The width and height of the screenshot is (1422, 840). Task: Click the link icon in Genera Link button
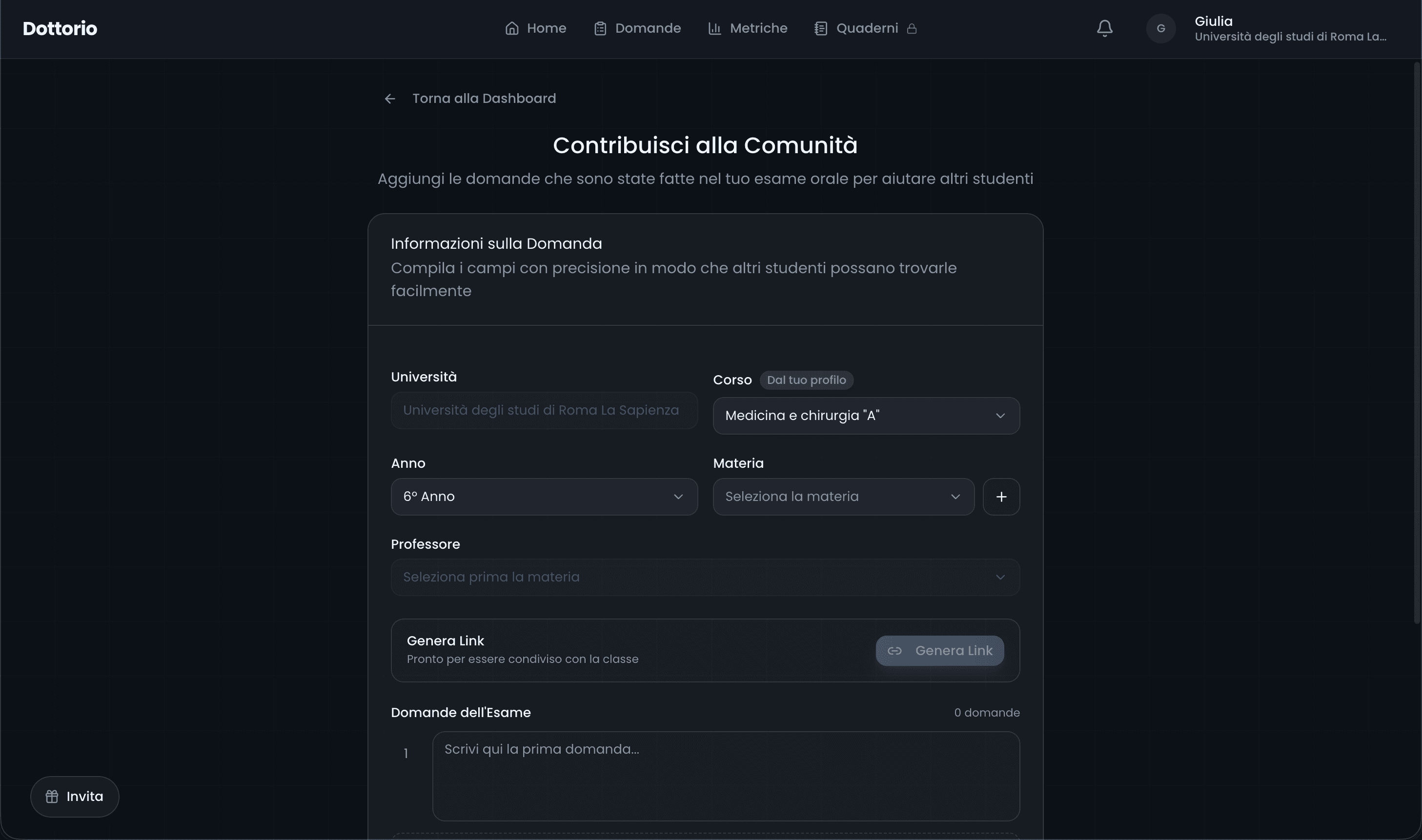click(x=894, y=651)
